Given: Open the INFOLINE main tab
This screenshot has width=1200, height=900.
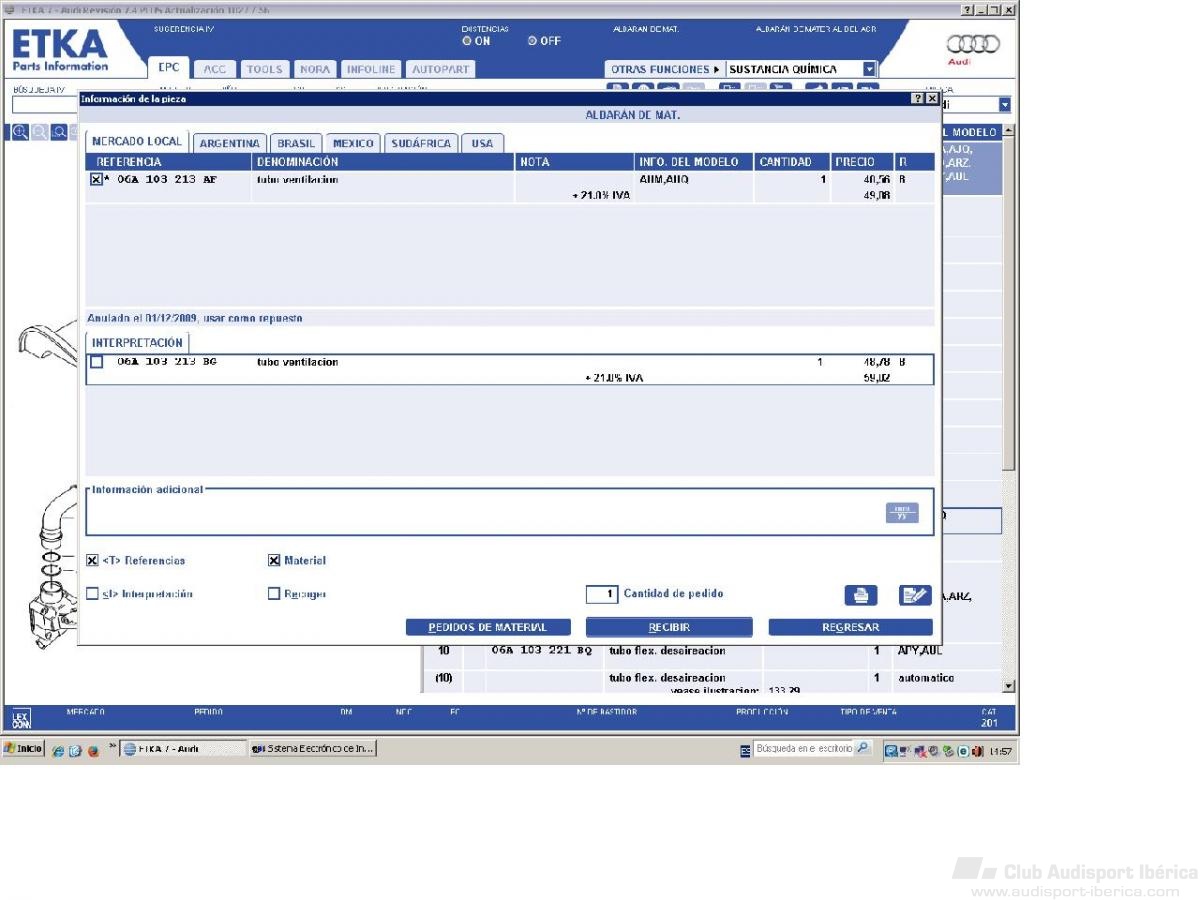Looking at the screenshot, I should 371,69.
